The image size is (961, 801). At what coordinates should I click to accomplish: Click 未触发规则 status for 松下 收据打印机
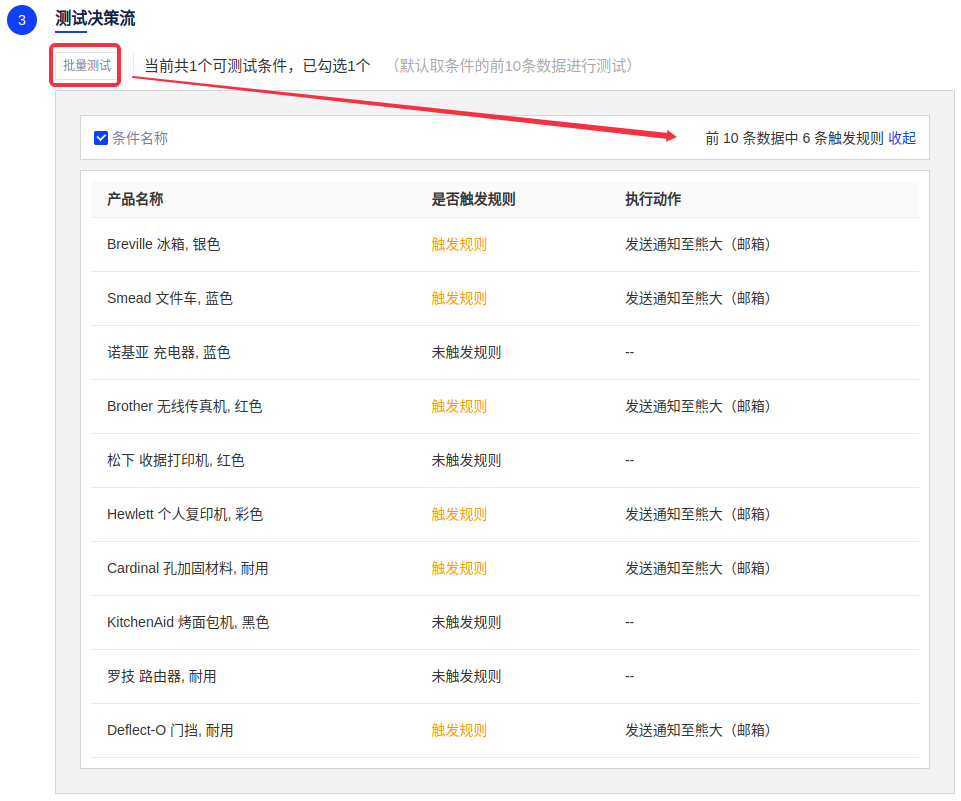pos(466,460)
